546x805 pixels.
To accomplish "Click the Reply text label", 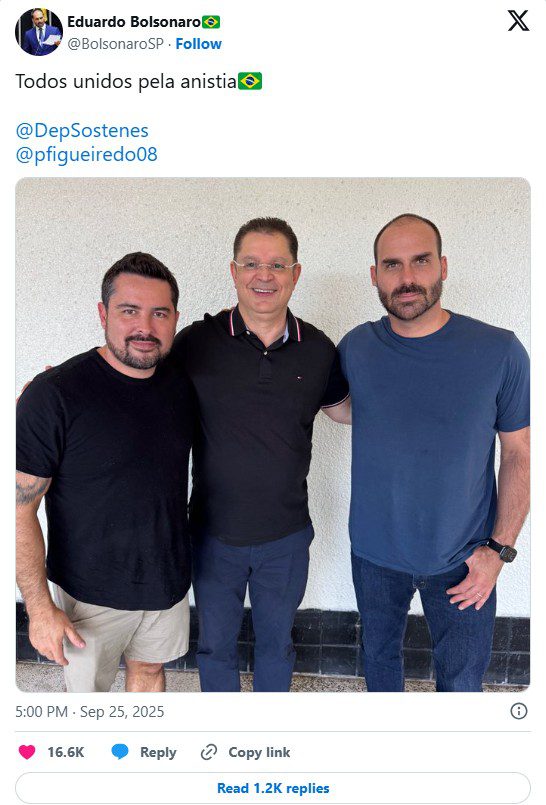I will pos(158,752).
